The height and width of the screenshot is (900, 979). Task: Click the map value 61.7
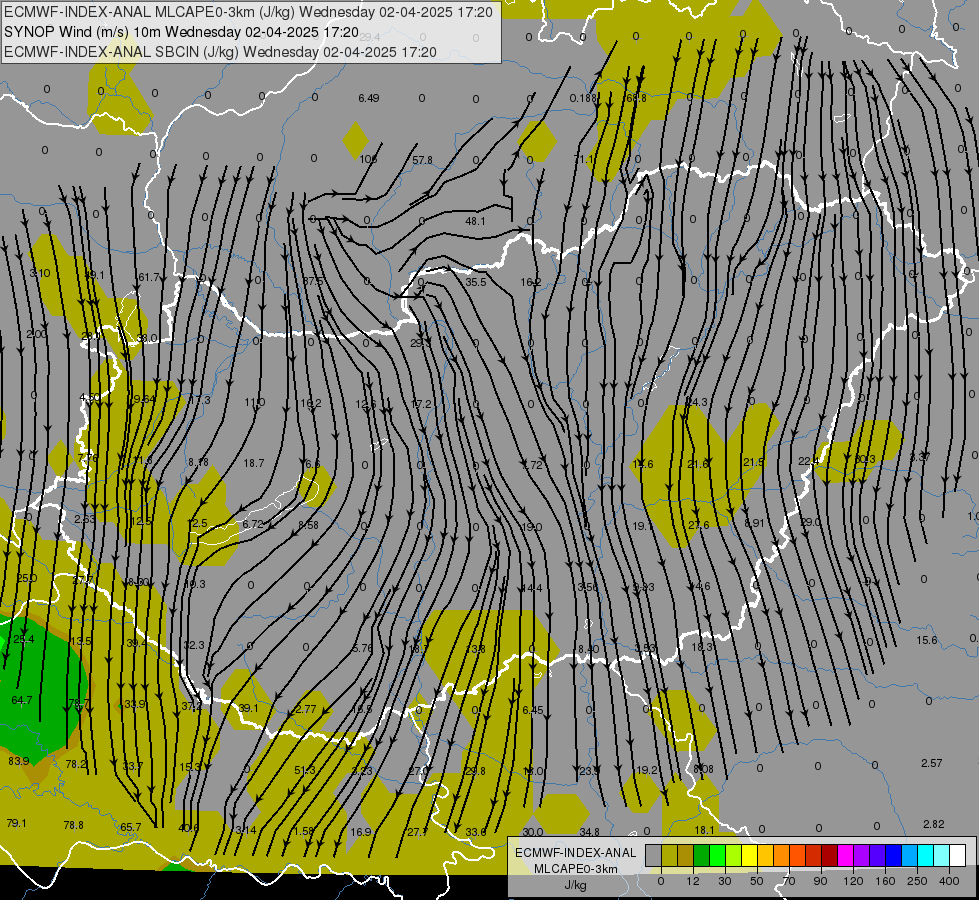coord(149,277)
